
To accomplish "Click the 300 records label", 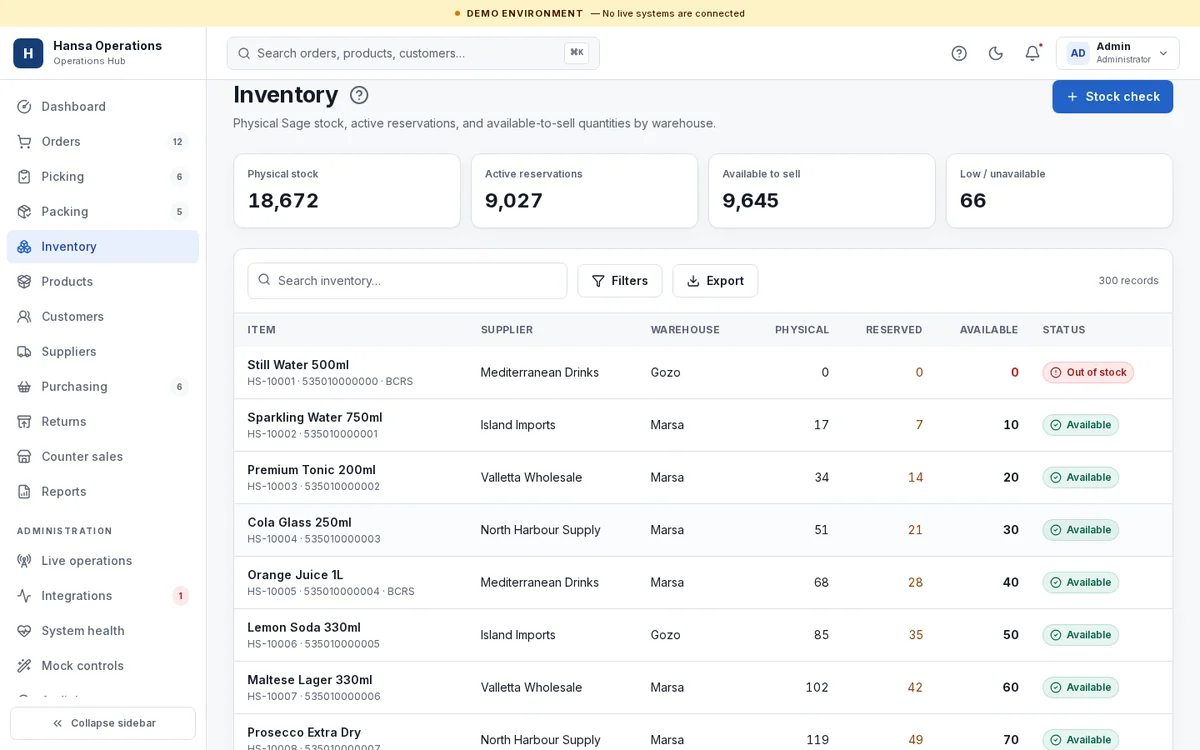I will (1128, 281).
